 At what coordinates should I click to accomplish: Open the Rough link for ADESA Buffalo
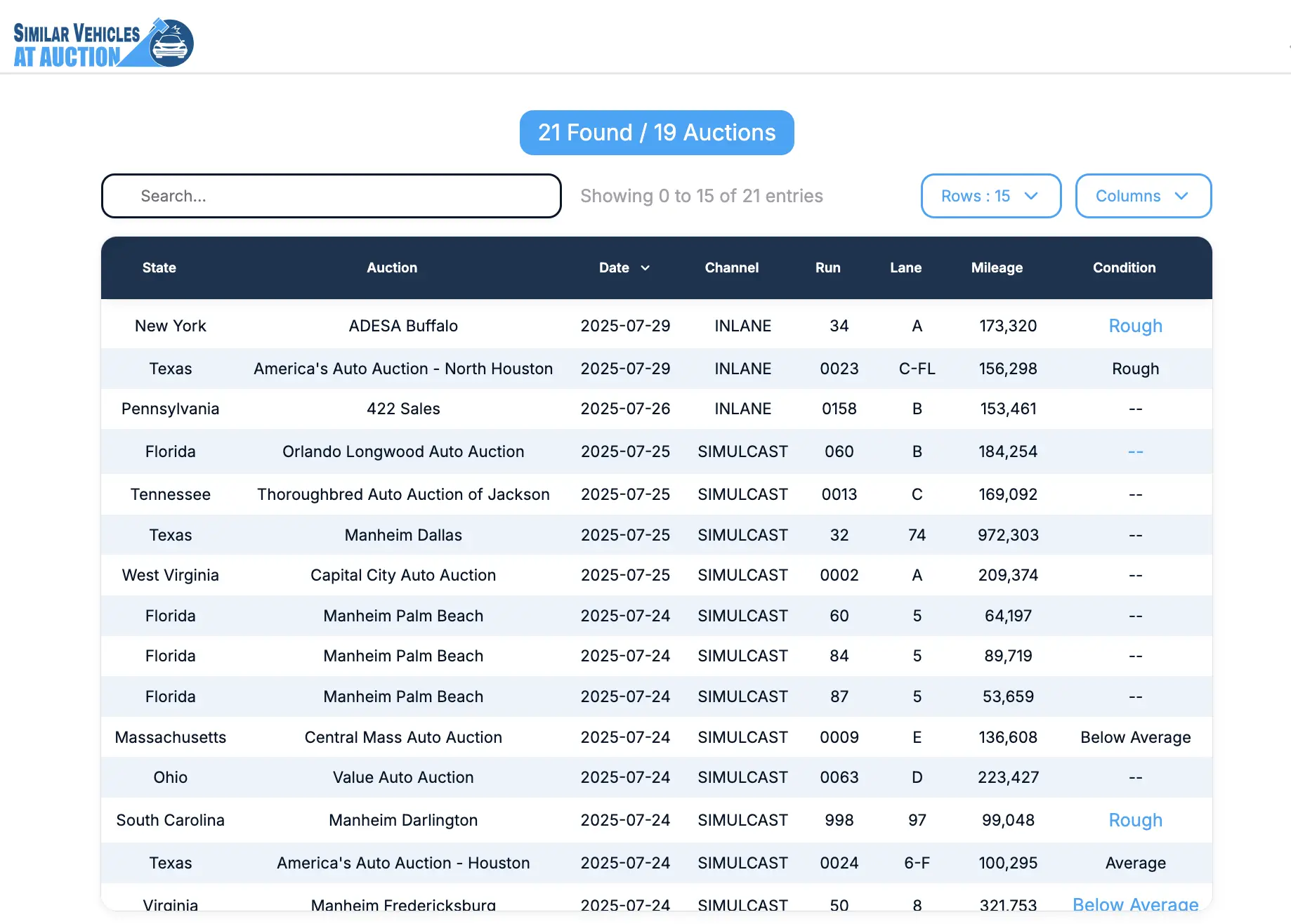(1135, 326)
